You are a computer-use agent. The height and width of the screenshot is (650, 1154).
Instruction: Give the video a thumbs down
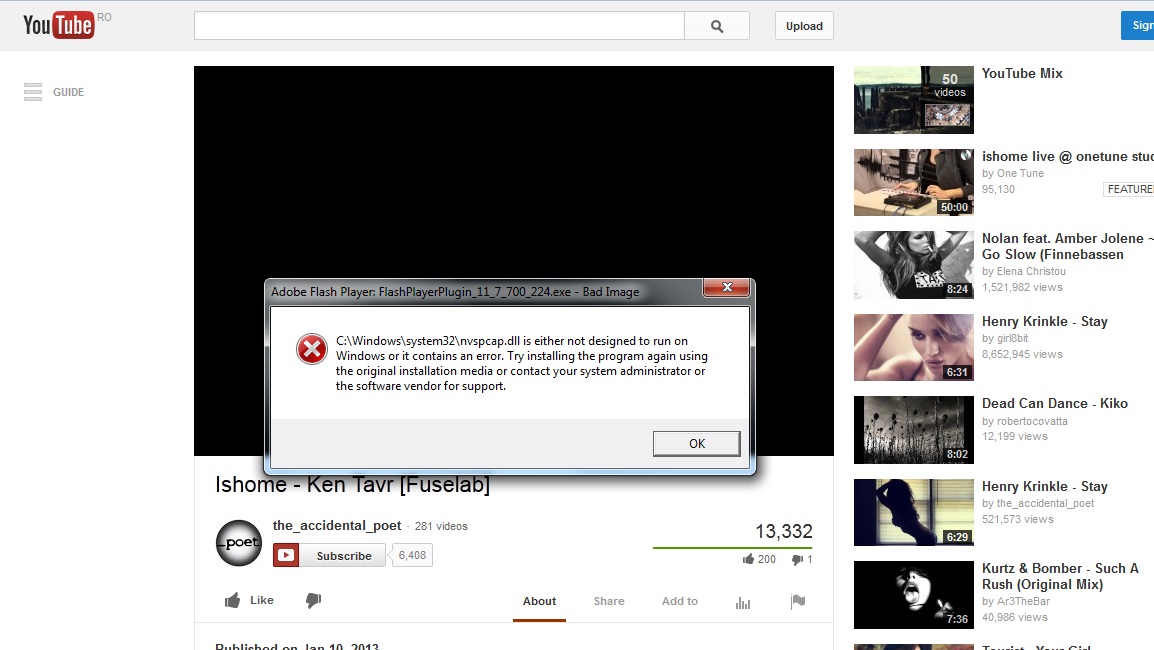[312, 599]
